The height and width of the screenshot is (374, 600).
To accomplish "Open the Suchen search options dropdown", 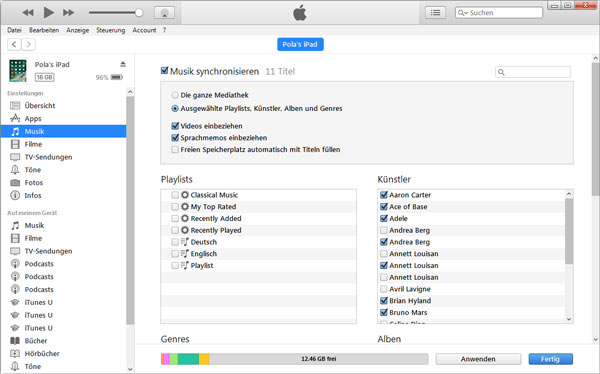I will coord(463,13).
